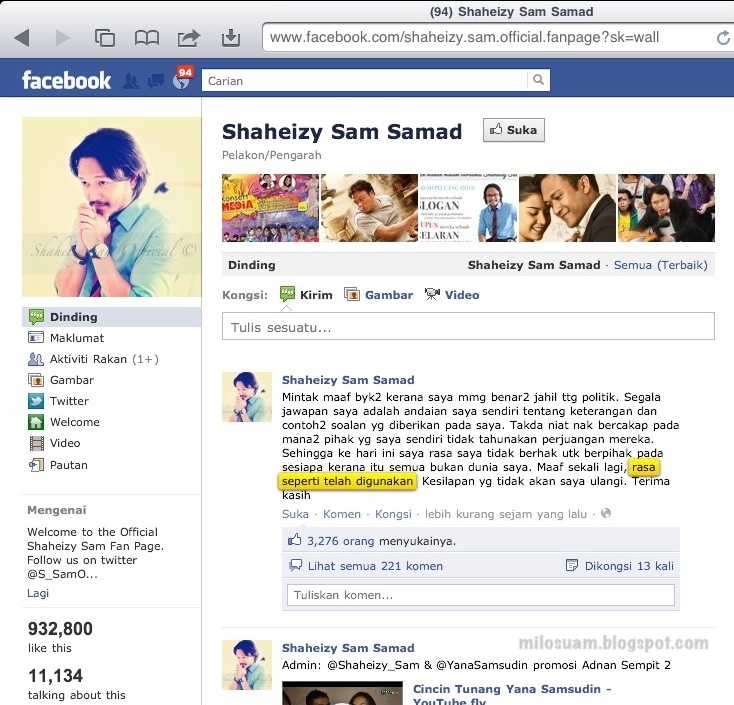Click the Komen link under post
Screen dimensions: 734x705
point(342,514)
